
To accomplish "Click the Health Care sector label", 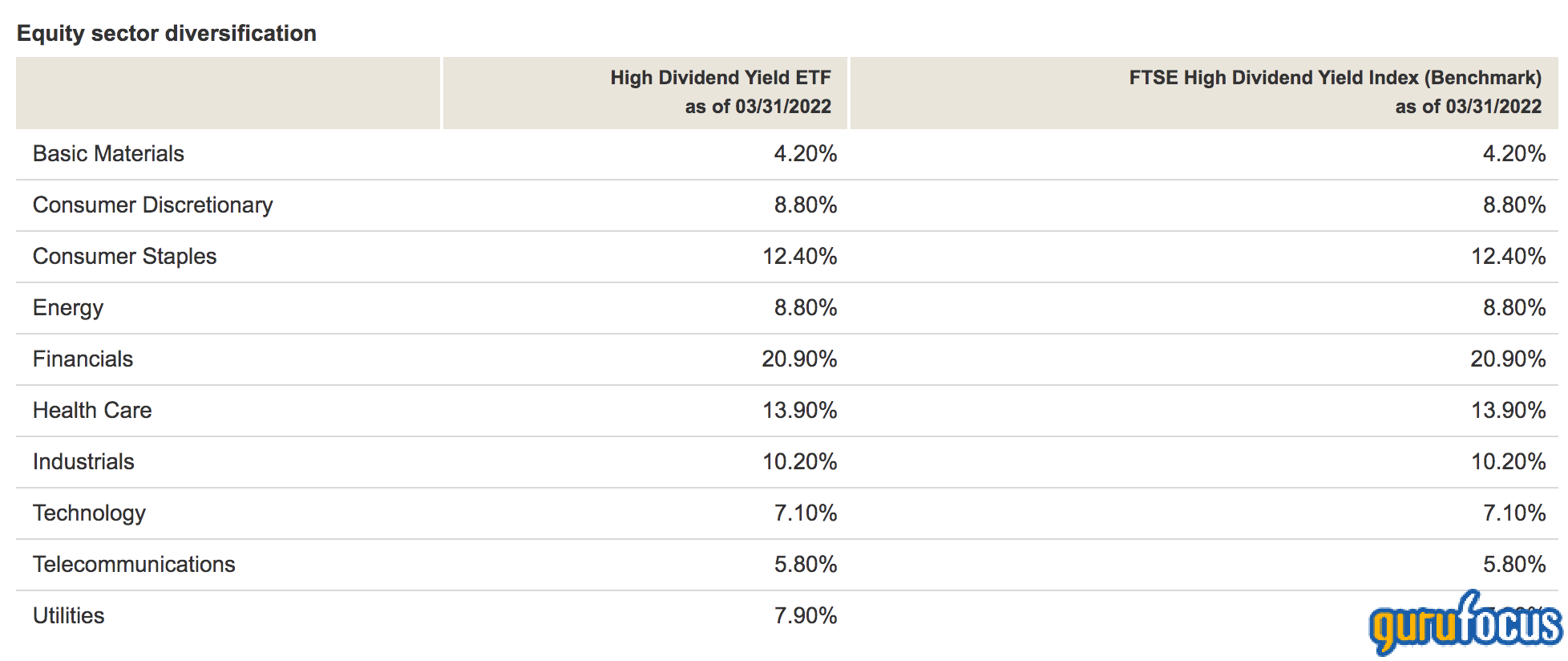I will point(92,411).
